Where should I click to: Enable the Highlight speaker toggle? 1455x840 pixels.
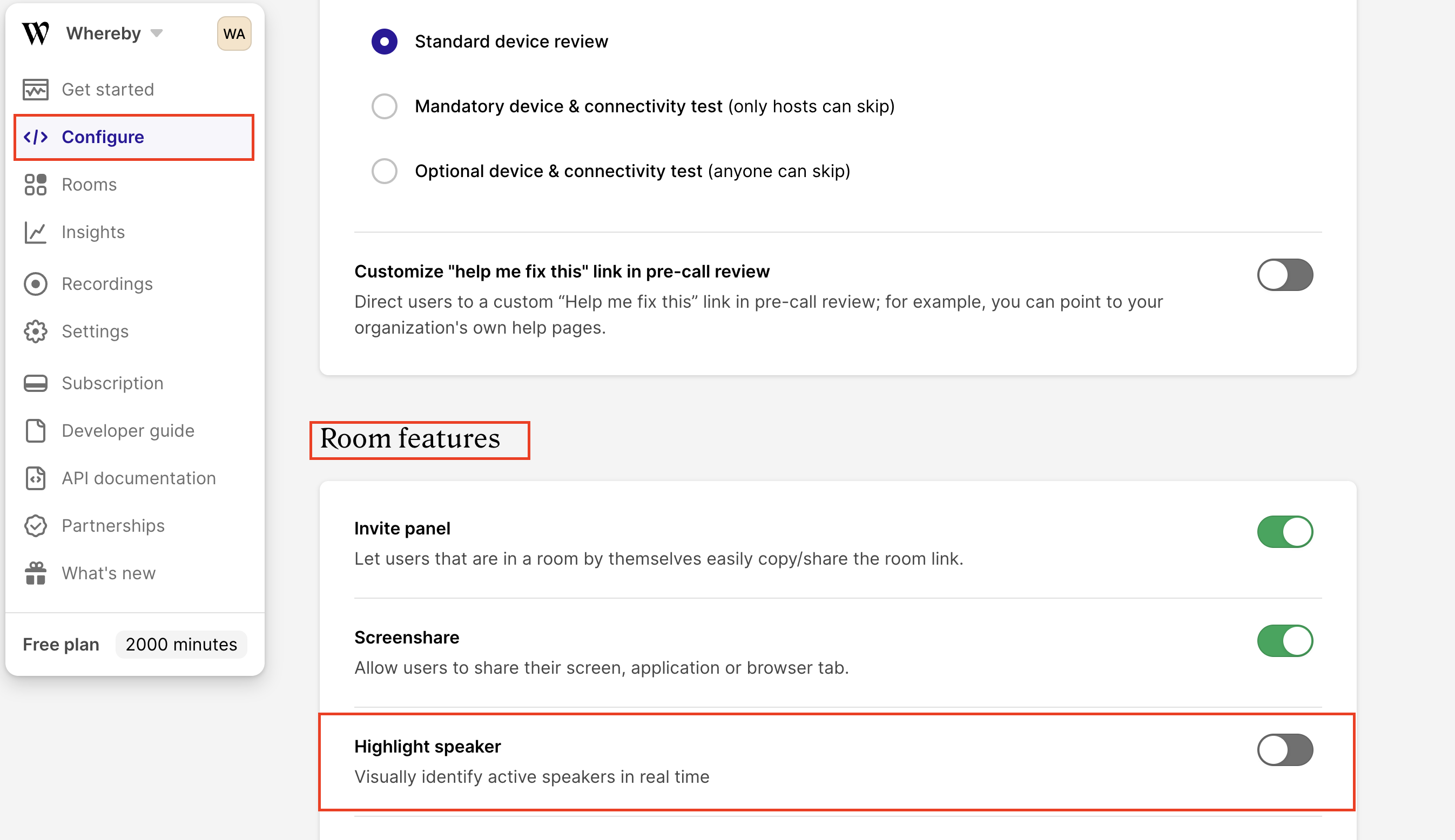(1285, 749)
